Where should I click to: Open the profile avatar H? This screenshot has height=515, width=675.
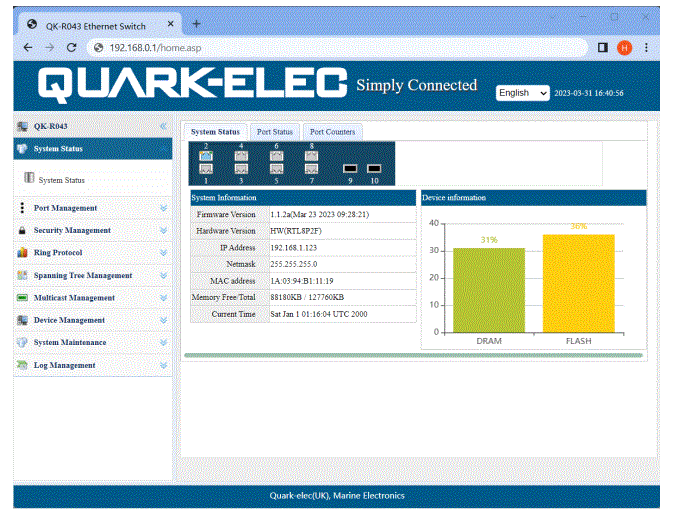pyautogui.click(x=624, y=48)
